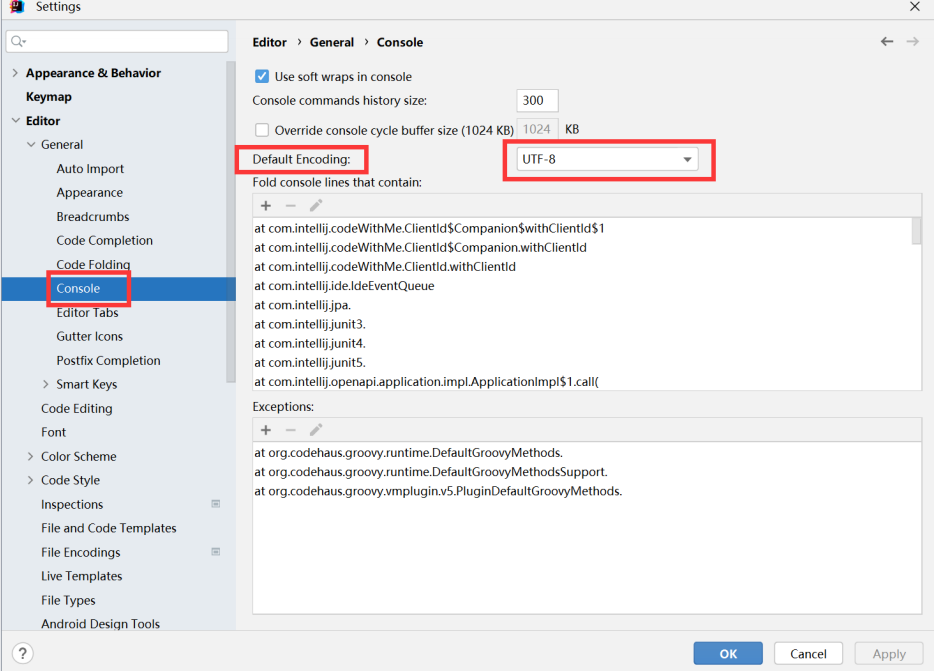Confirm settings with OK button

pyautogui.click(x=728, y=653)
